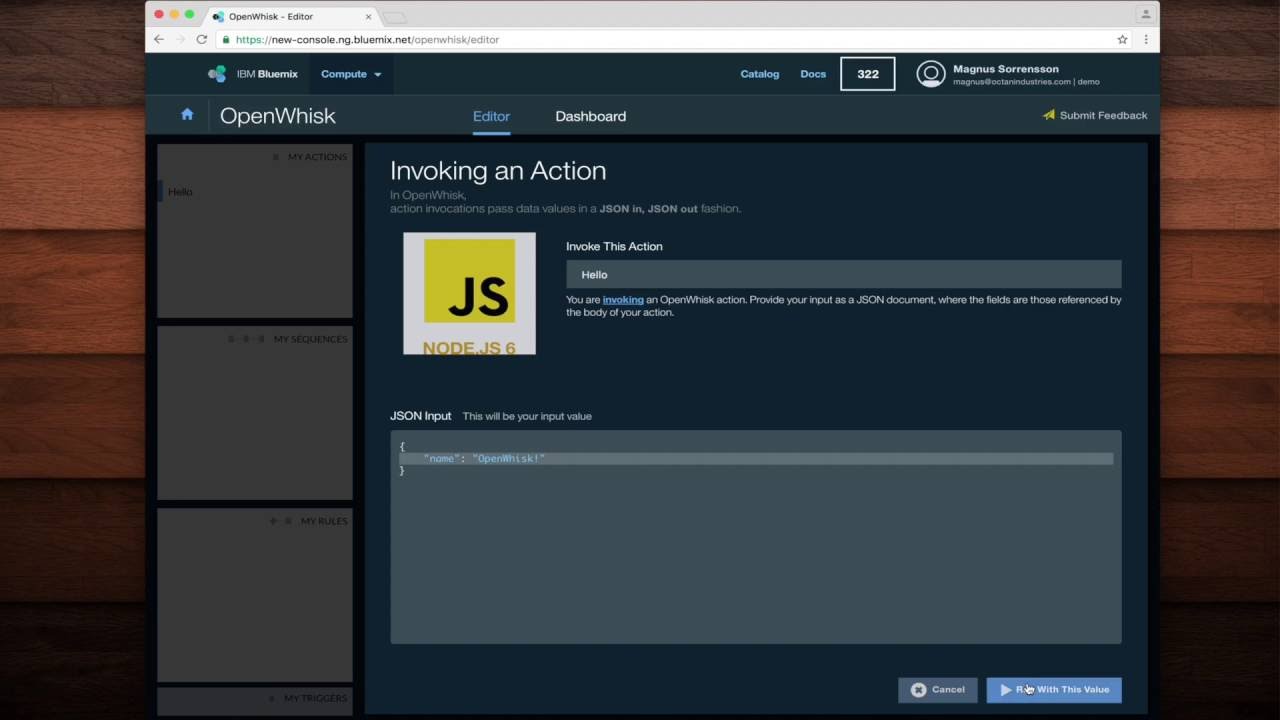Click the IBM Bluemix logo icon
Image resolution: width=1280 pixels, height=720 pixels.
[x=217, y=74]
